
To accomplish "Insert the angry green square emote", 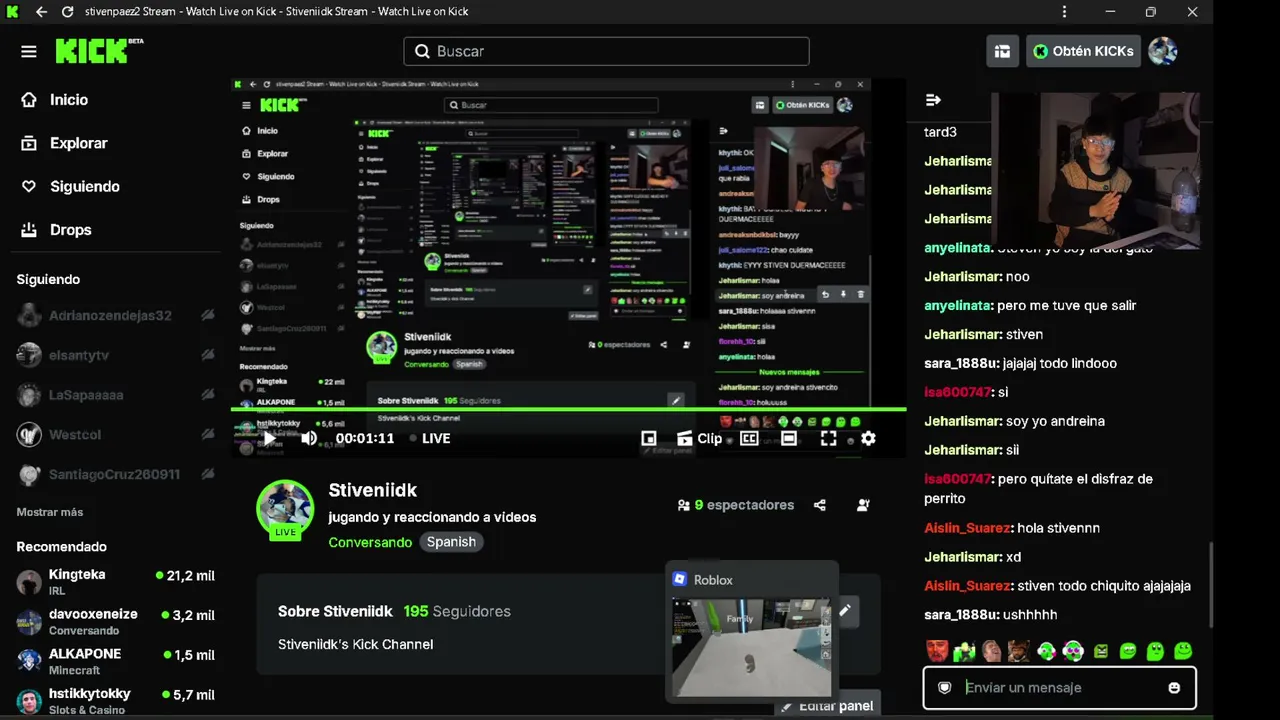I will point(1100,651).
